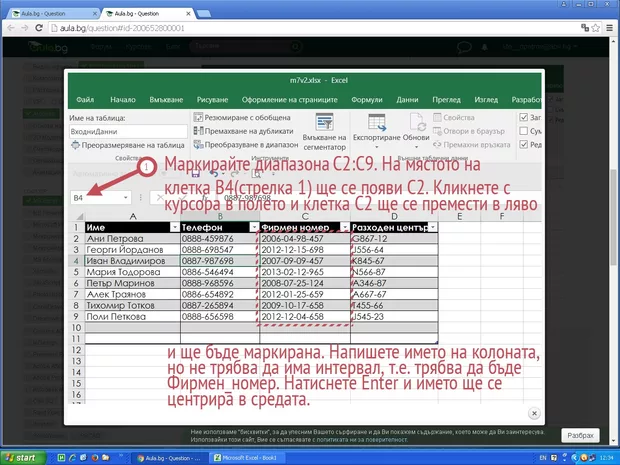Image resolution: width=620 pixels, height=465 pixels.
Task: Open a new browser tab
Action: [203, 14]
